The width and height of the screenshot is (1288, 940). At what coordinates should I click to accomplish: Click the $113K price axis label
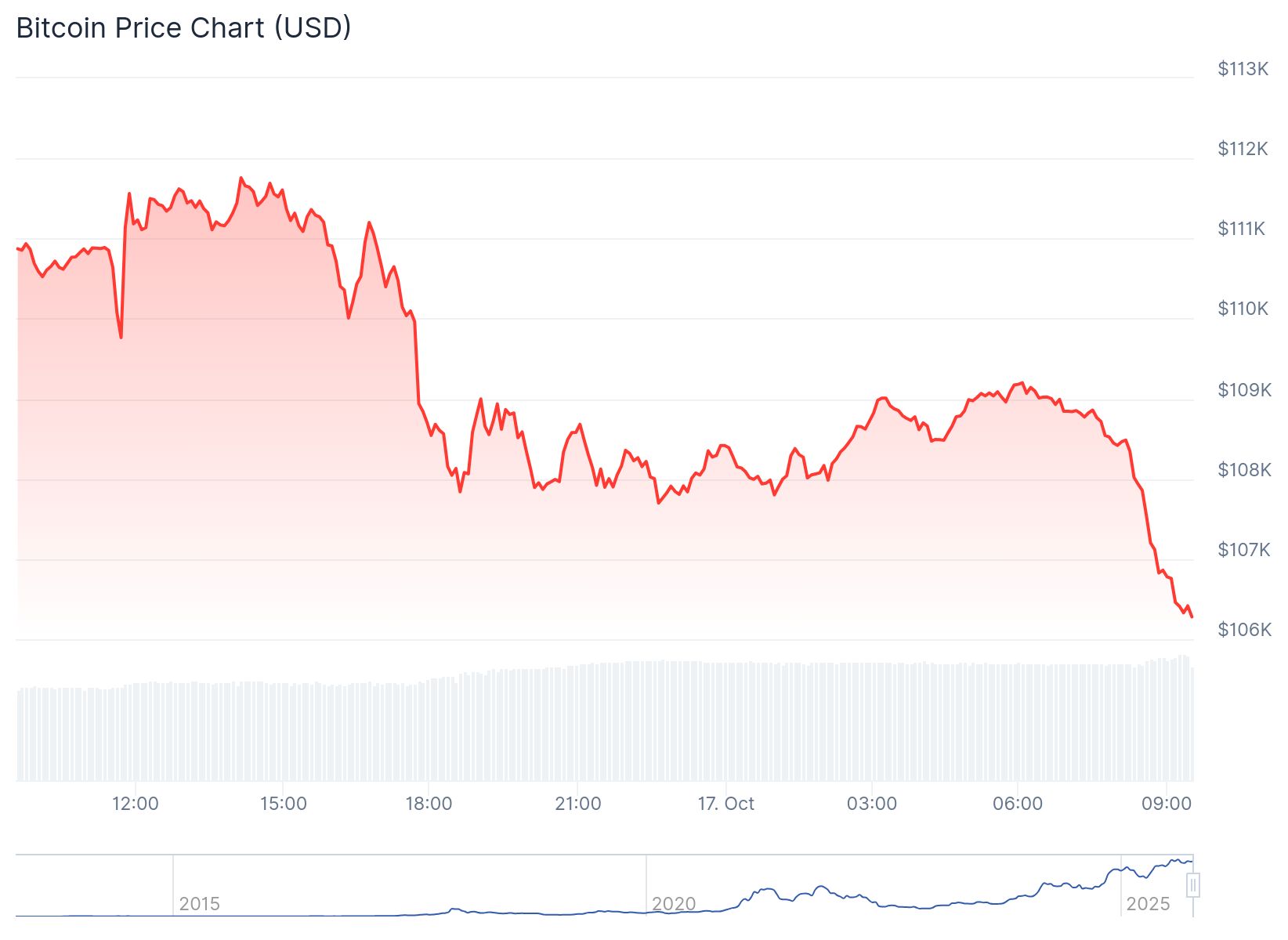click(x=1243, y=69)
